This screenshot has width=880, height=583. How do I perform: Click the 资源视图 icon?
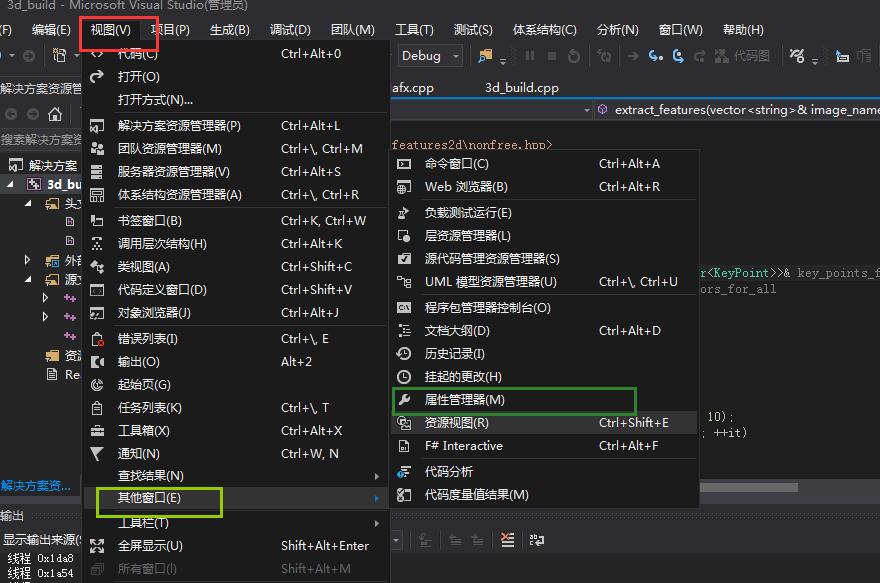[404, 423]
